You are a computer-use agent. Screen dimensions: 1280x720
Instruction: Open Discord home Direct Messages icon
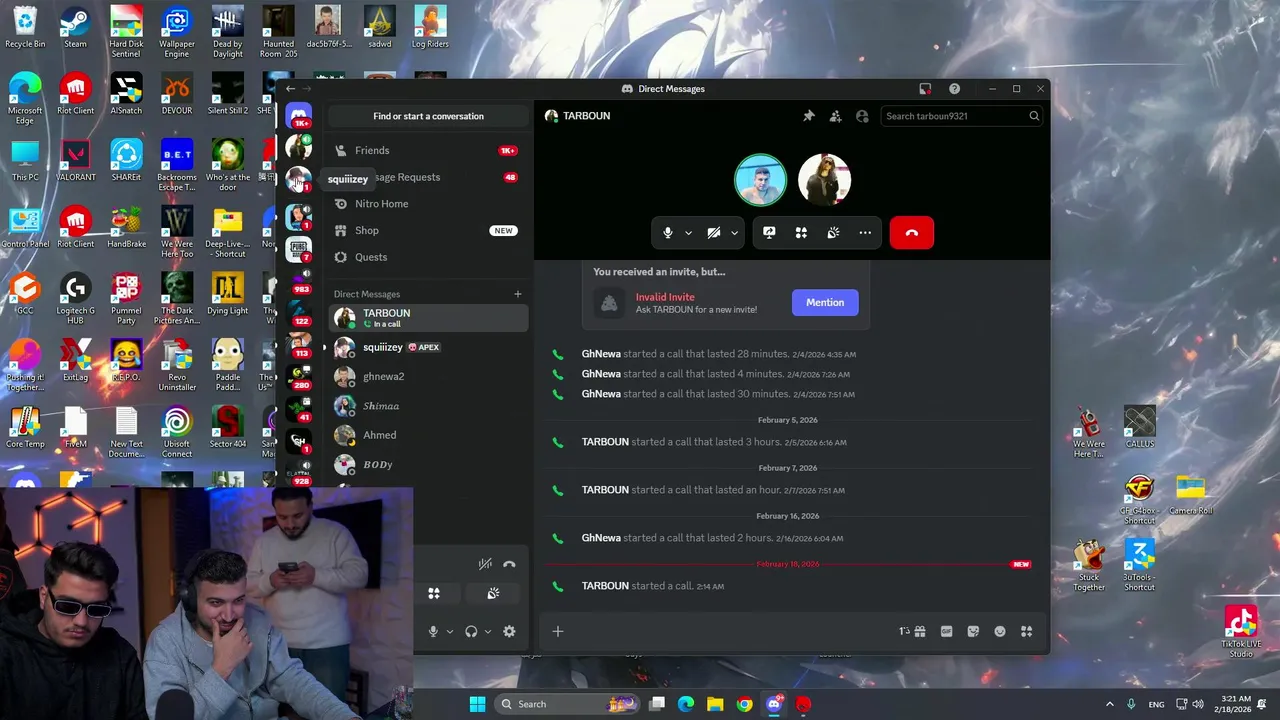pyautogui.click(x=299, y=116)
